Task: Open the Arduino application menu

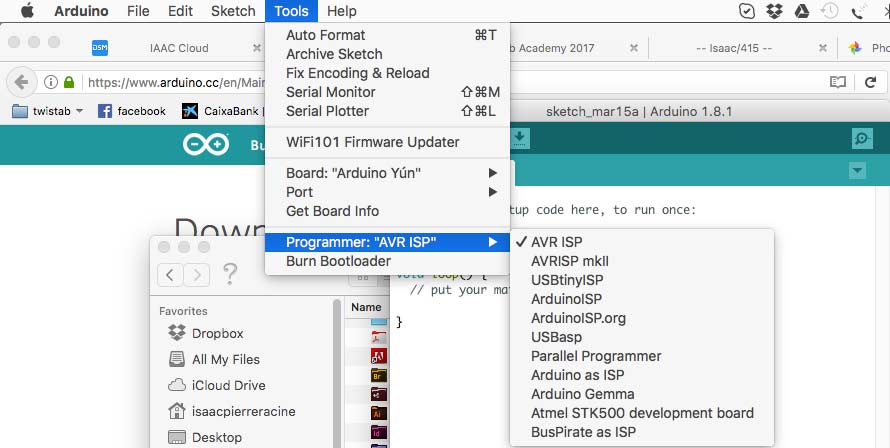Action: click(81, 11)
